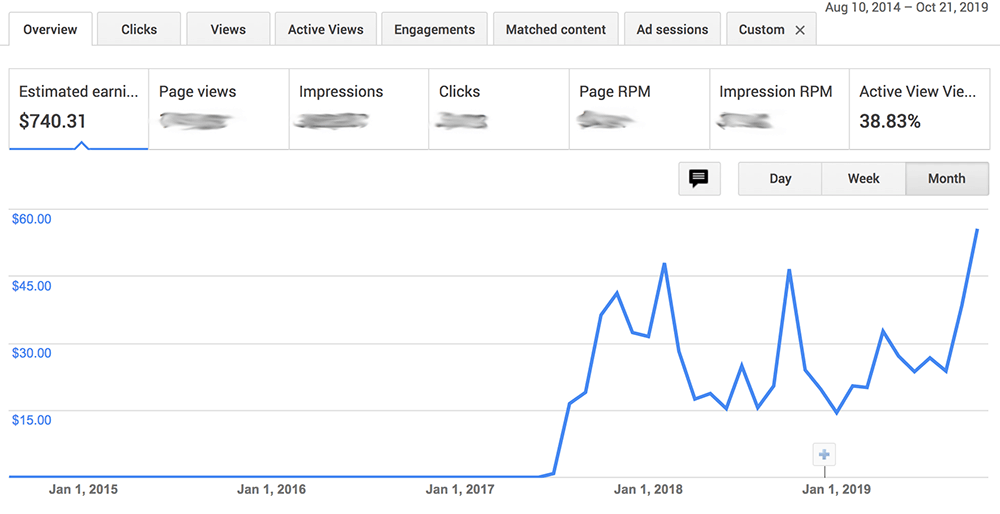The height and width of the screenshot is (514, 1000).
Task: Open the Active View Viewable metric
Action: (x=919, y=108)
